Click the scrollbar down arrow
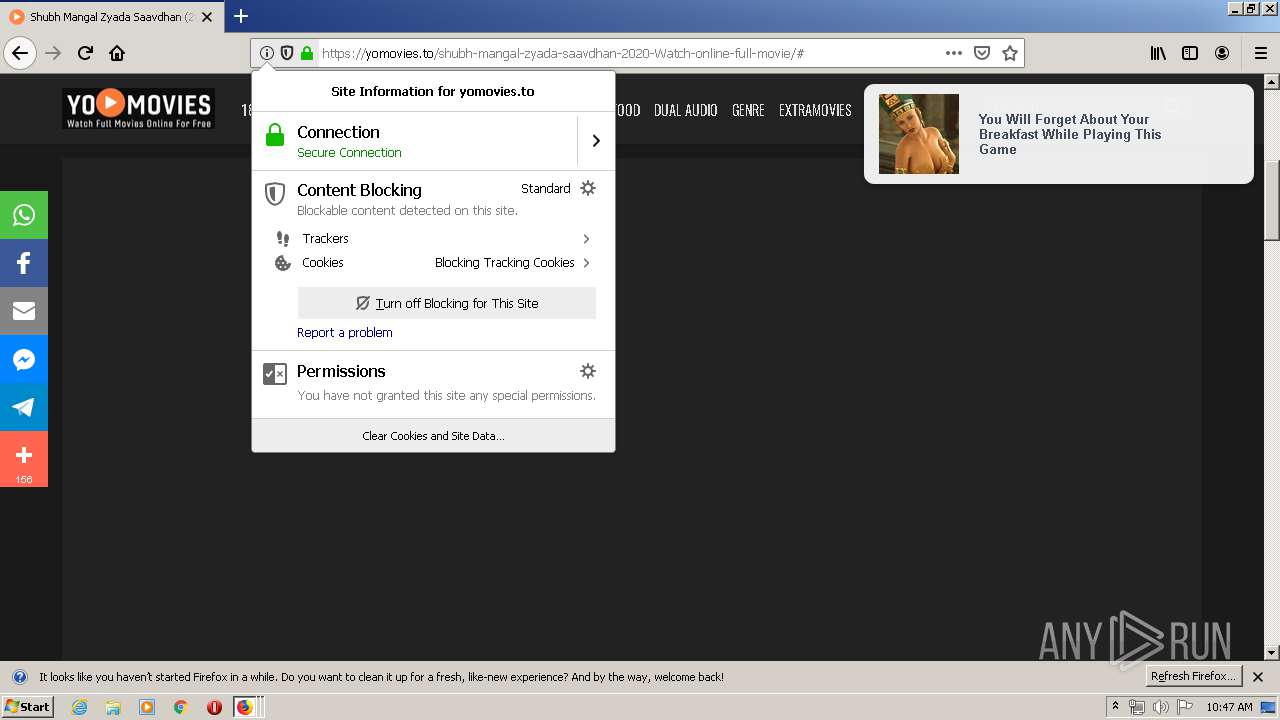The image size is (1280, 720). (x=1272, y=652)
